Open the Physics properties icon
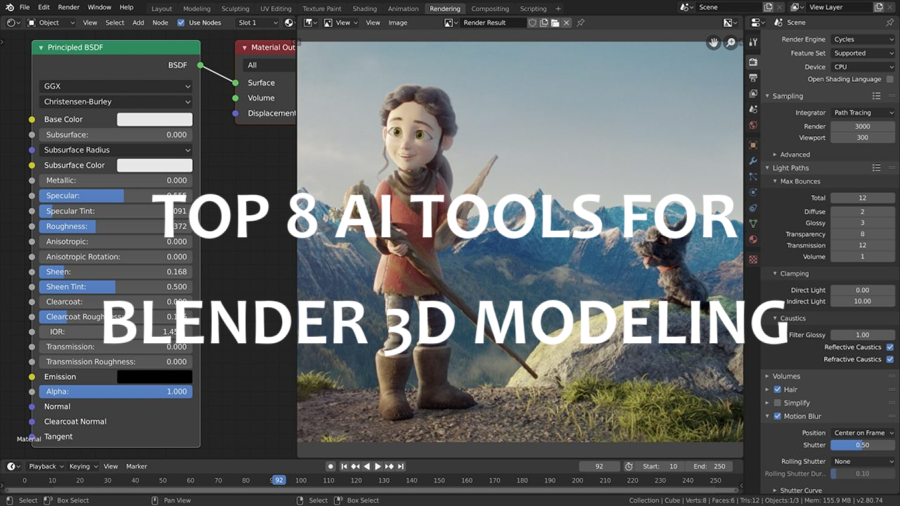The image size is (900, 506). point(753,192)
